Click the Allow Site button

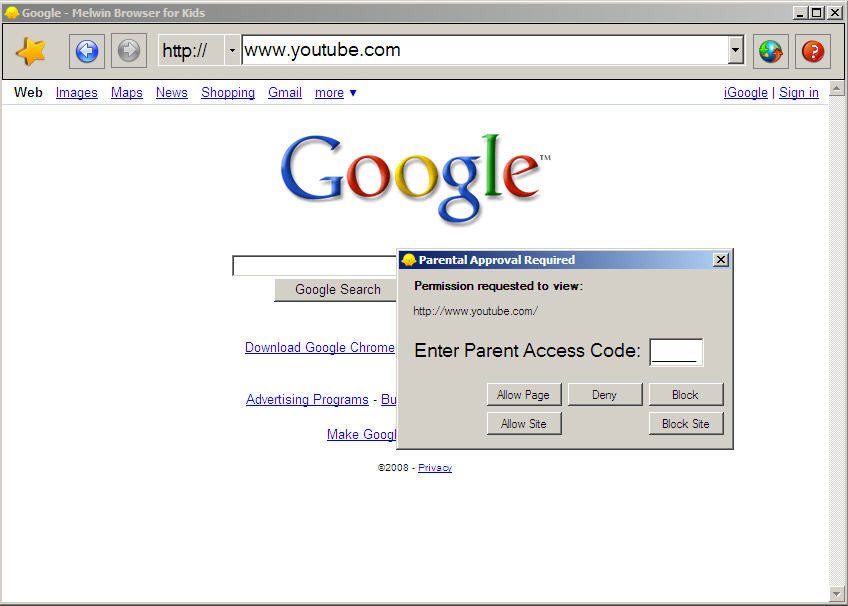point(524,424)
